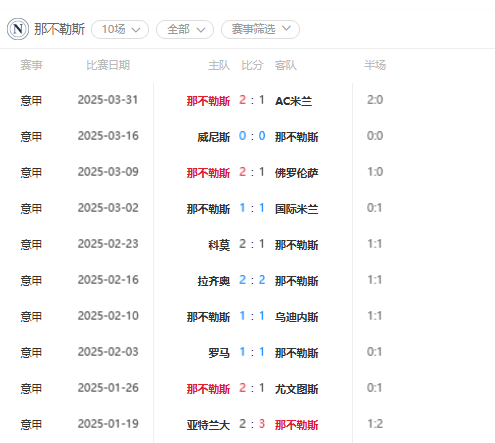Select 意甲 league in the 2025-03-31 row
The width and height of the screenshot is (495, 443).
(31, 101)
